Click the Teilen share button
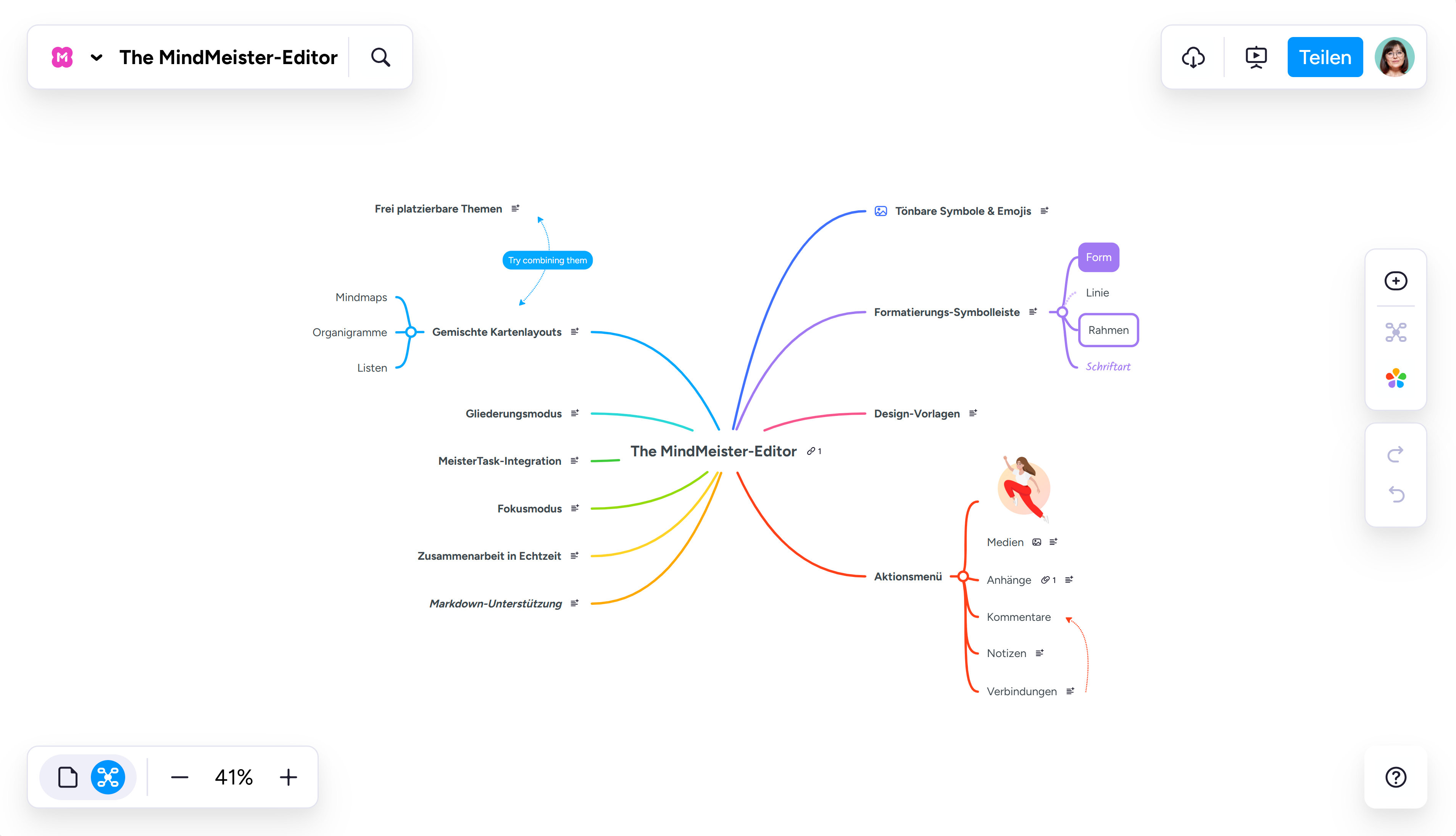This screenshot has height=836, width=1456. [x=1325, y=57]
